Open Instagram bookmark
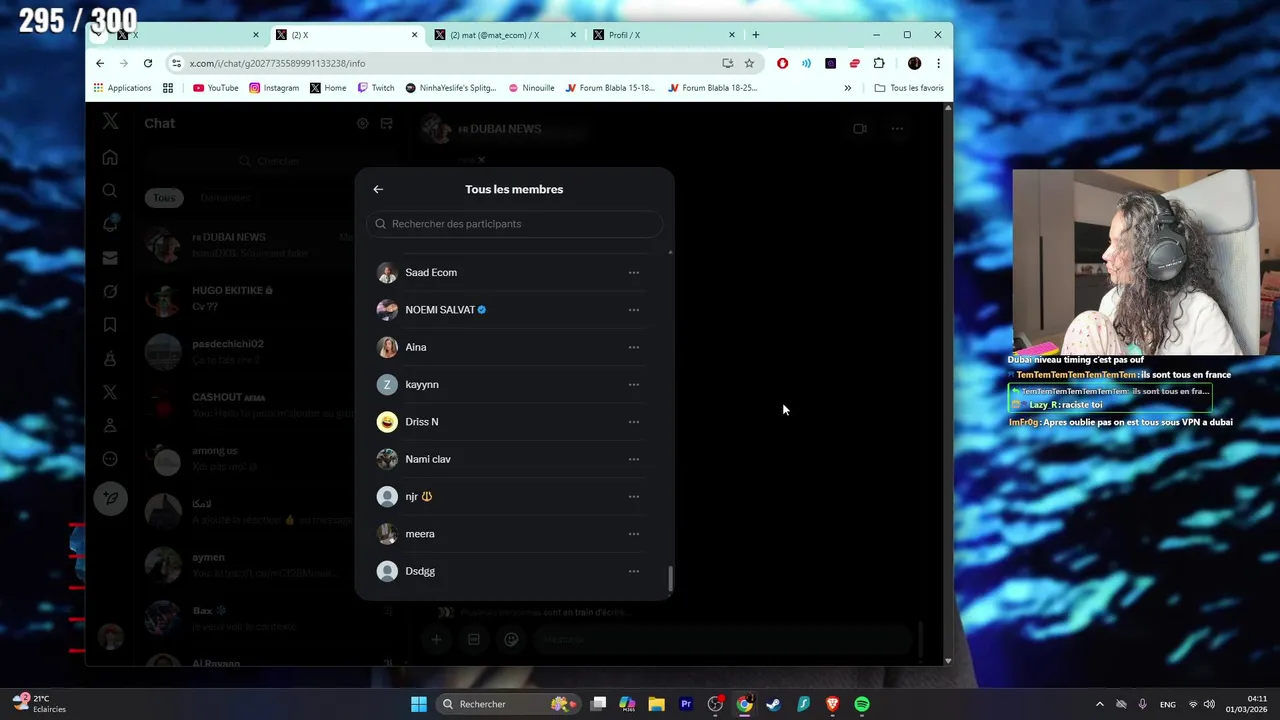 [274, 88]
